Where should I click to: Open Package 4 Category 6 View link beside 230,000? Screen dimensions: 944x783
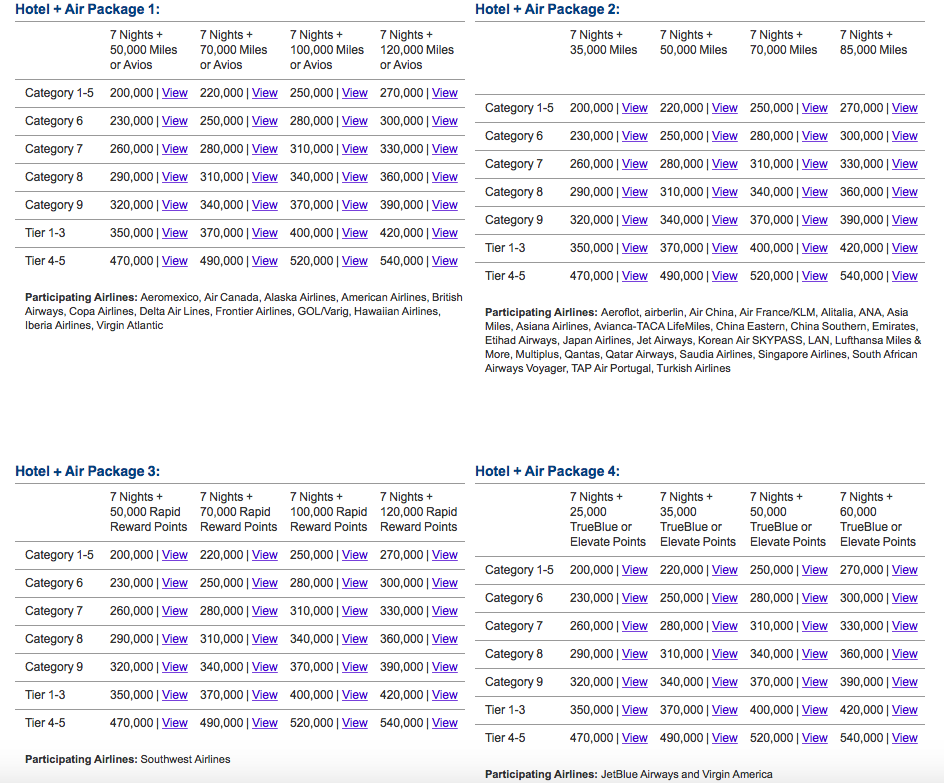click(x=635, y=598)
